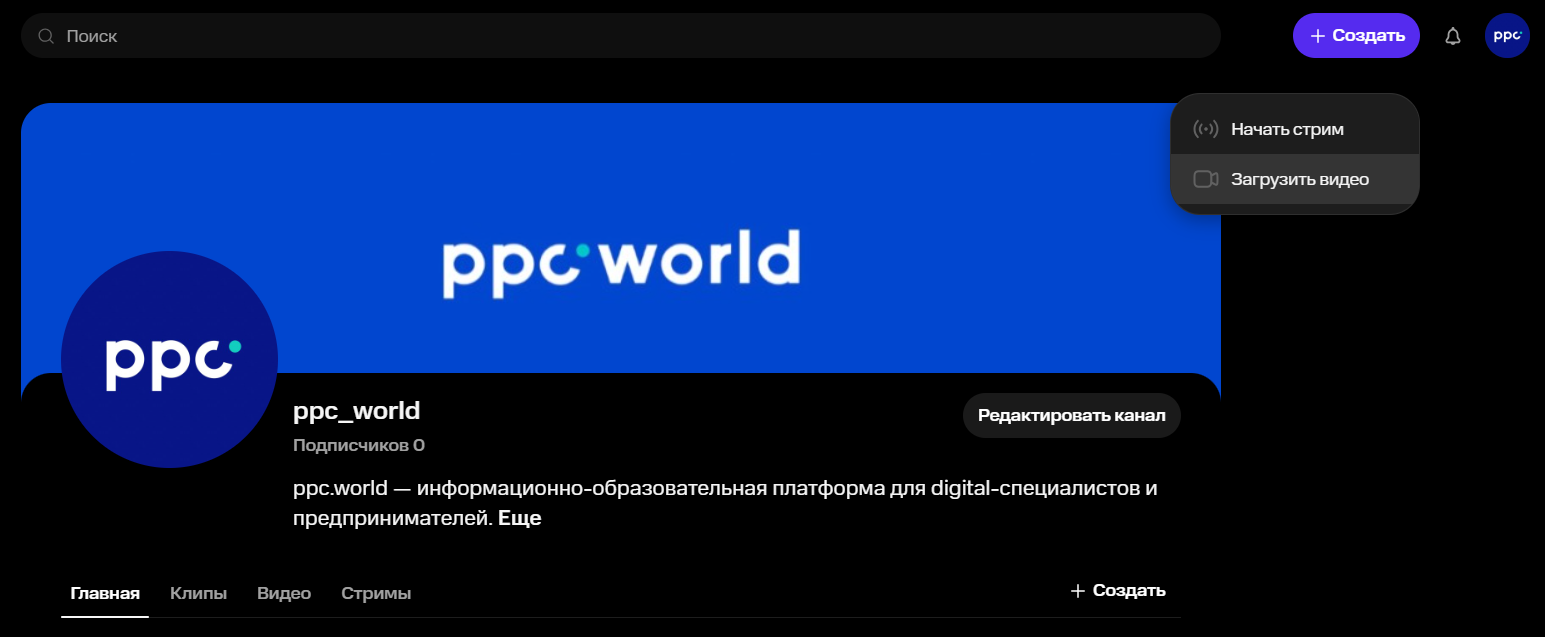Switch to the Главная tab
The width and height of the screenshot is (1545, 637).
click(105, 593)
